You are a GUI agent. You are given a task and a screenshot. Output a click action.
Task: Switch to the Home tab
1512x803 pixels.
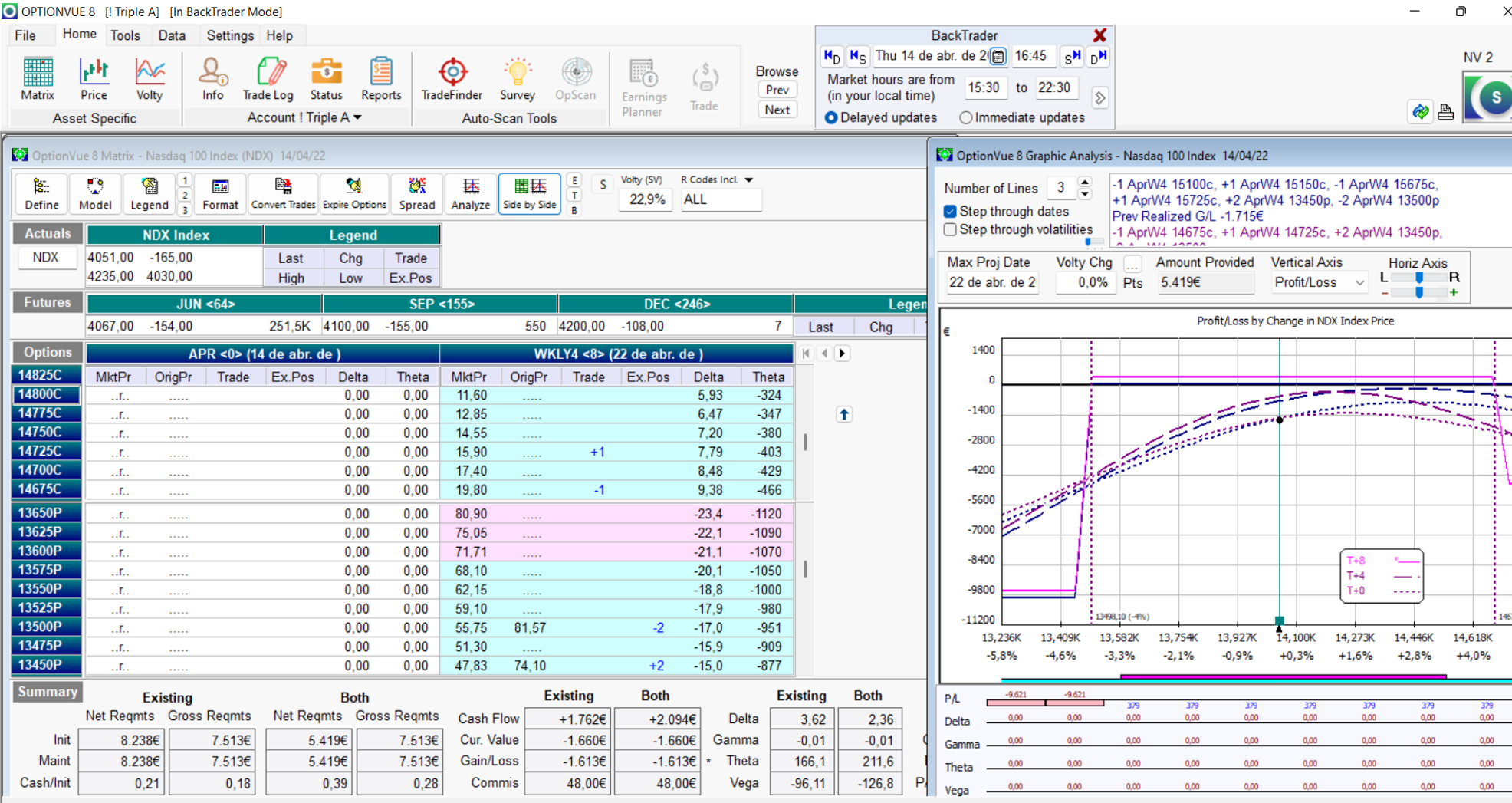[x=79, y=35]
